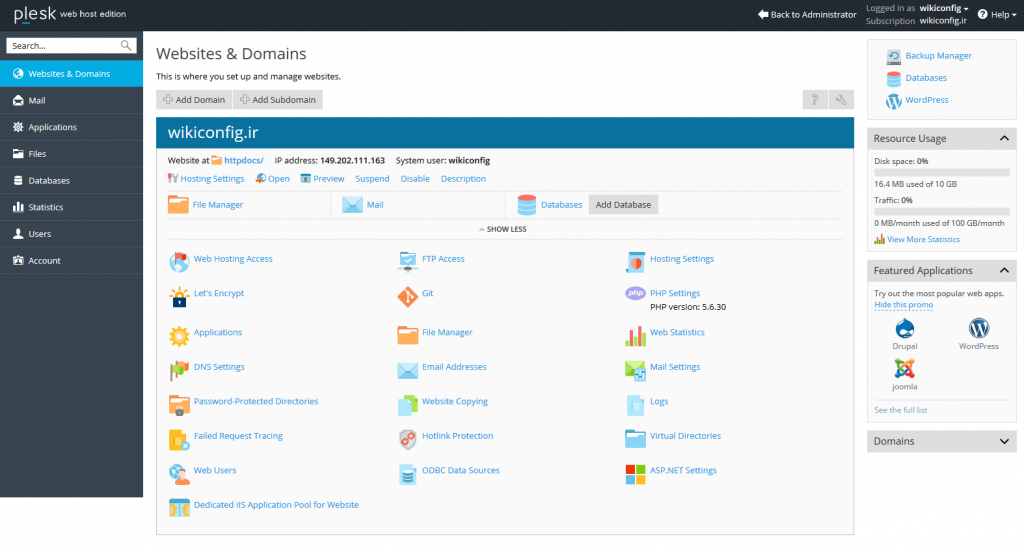Open the Mail sidebar menu item
Image resolution: width=1024 pixels, height=554 pixels.
click(37, 101)
